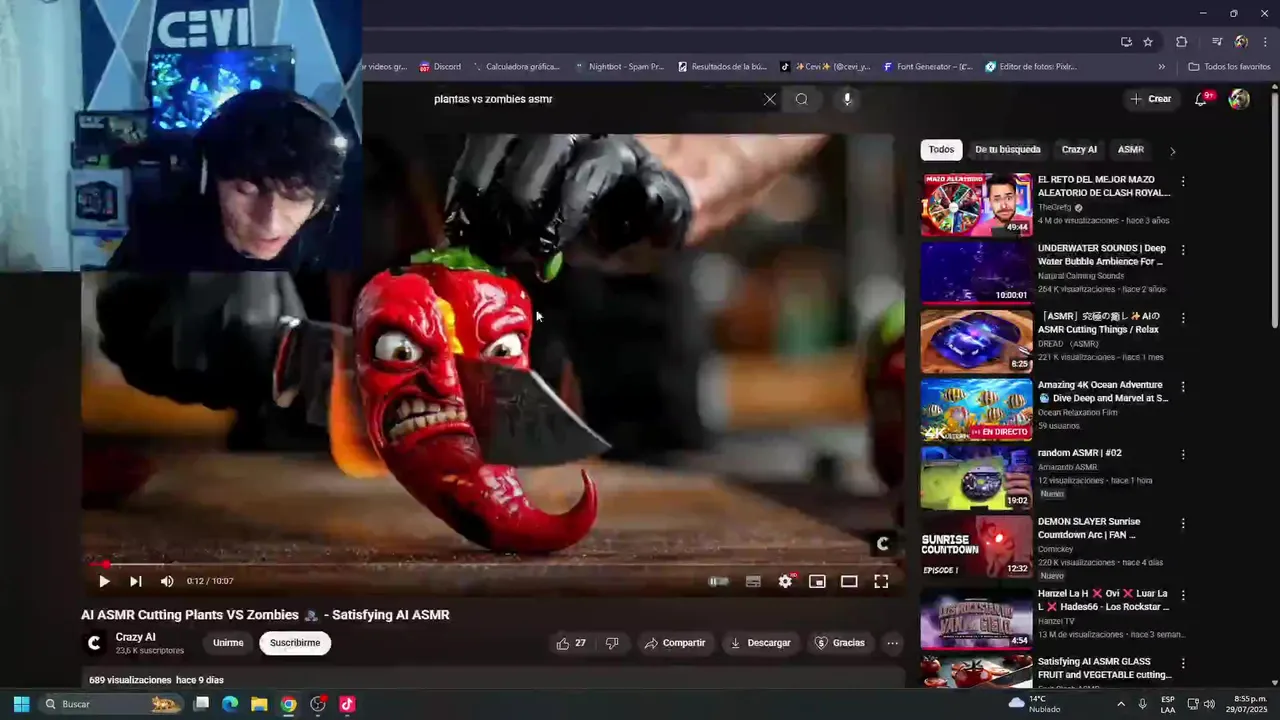Select the Crazy AI filter chip
This screenshot has width=1280, height=720.
(x=1079, y=150)
